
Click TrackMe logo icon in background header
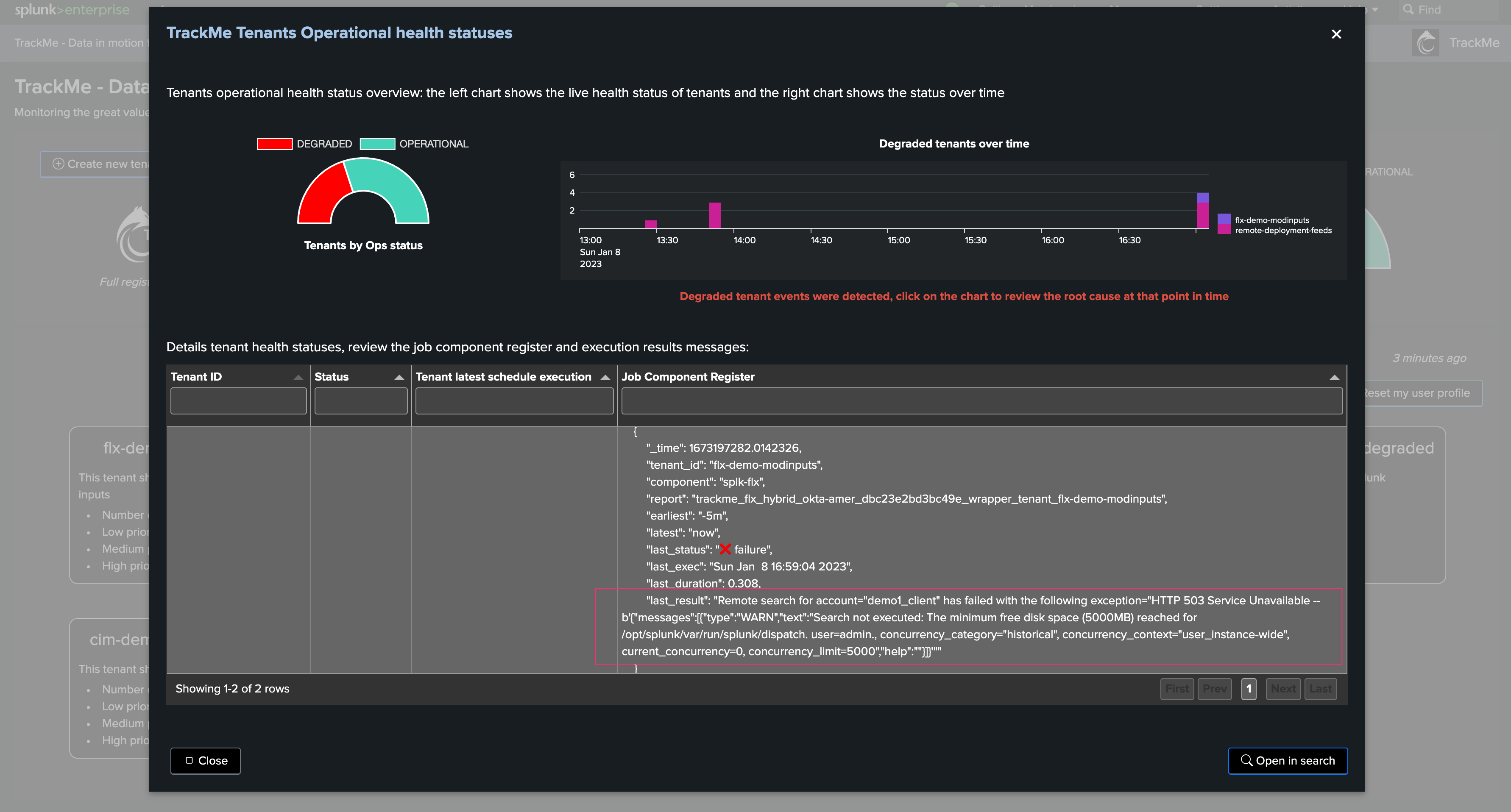[x=1426, y=43]
